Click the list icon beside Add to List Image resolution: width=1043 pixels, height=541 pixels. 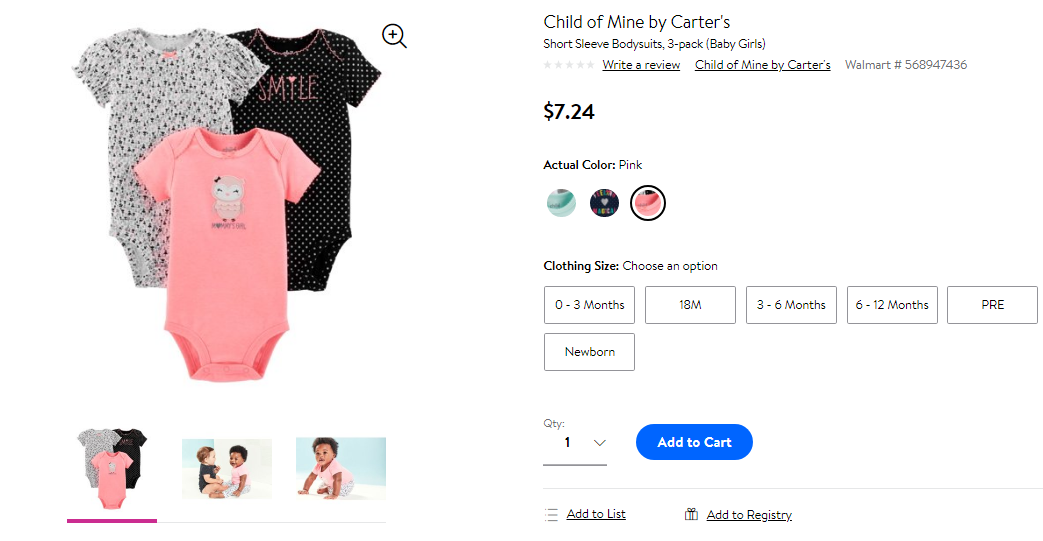click(551, 514)
